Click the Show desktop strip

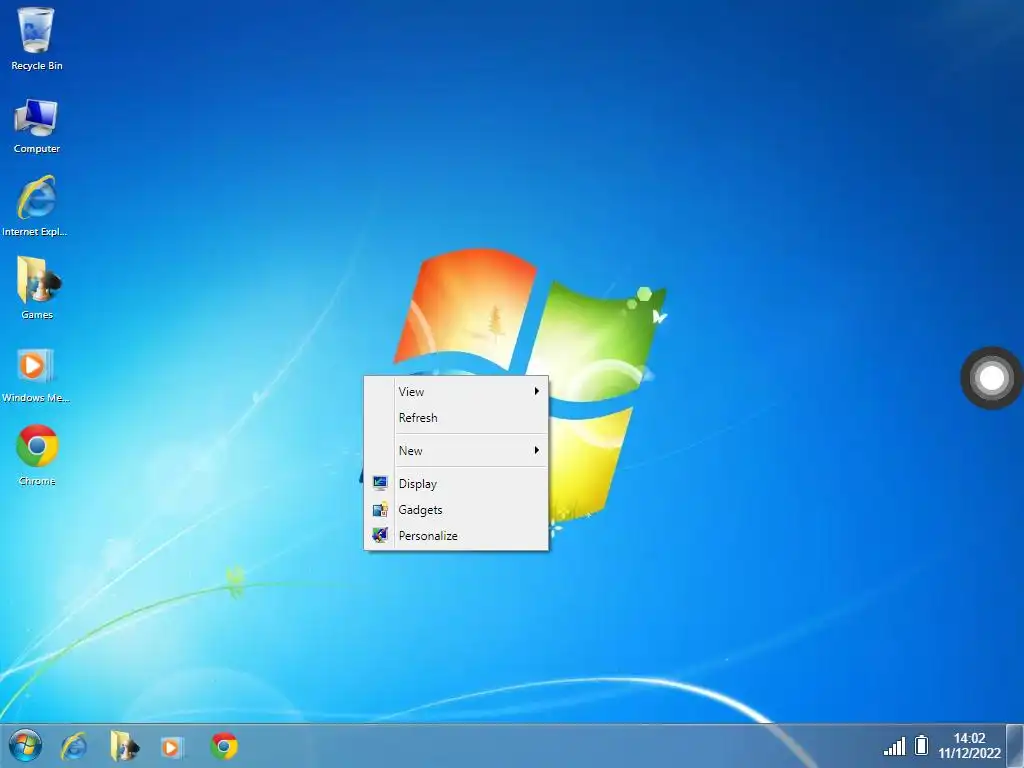[1016, 746]
